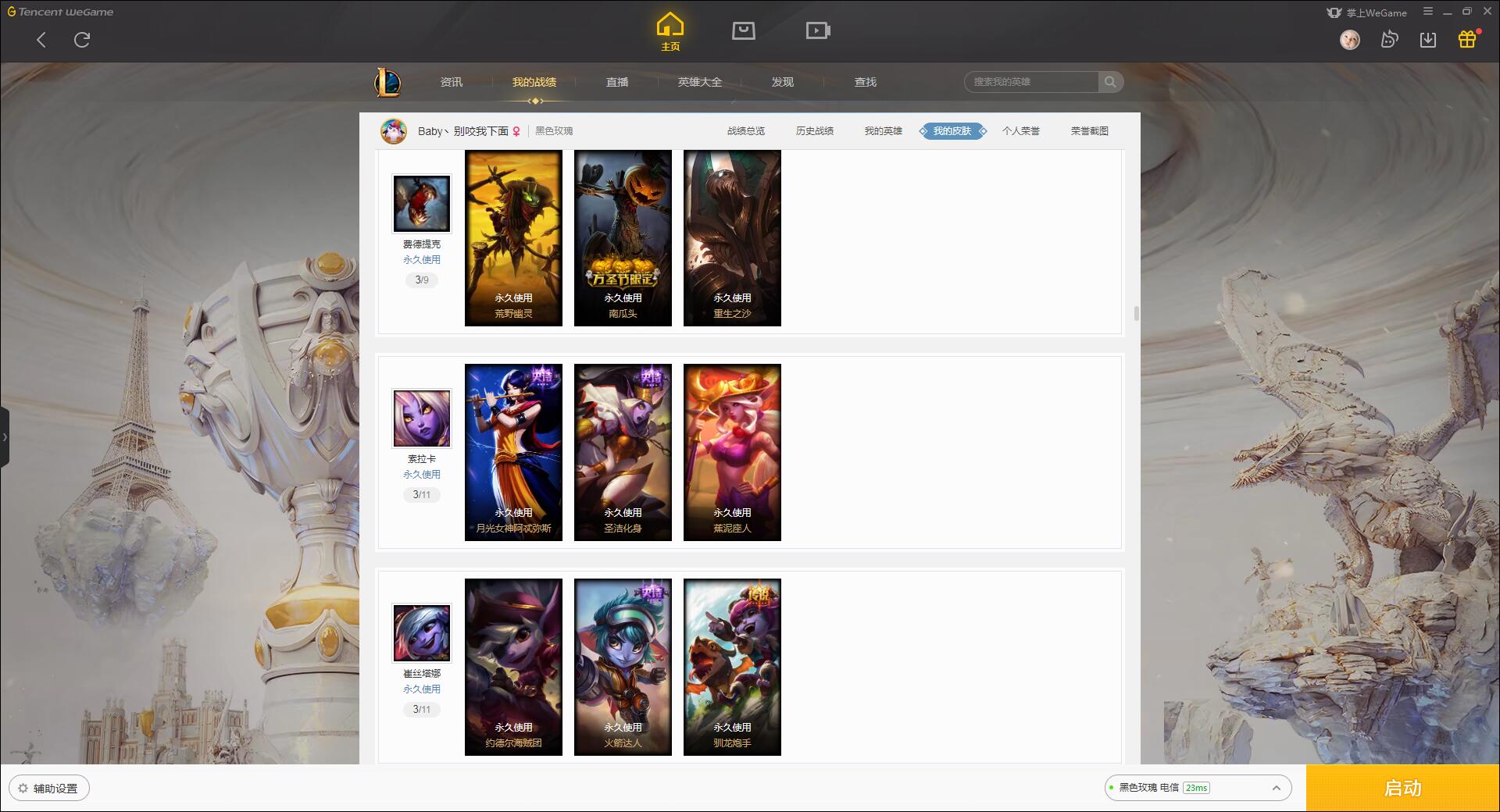Screen dimensions: 1500x812
Task: Open the 英雄大全 tab
Action: click(x=700, y=82)
